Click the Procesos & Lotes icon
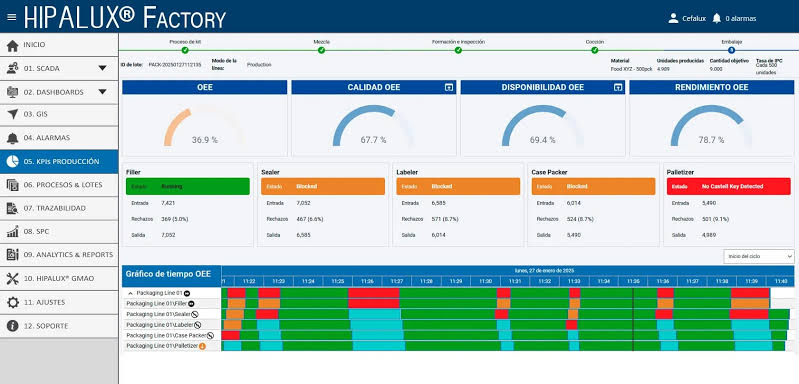 pyautogui.click(x=13, y=185)
